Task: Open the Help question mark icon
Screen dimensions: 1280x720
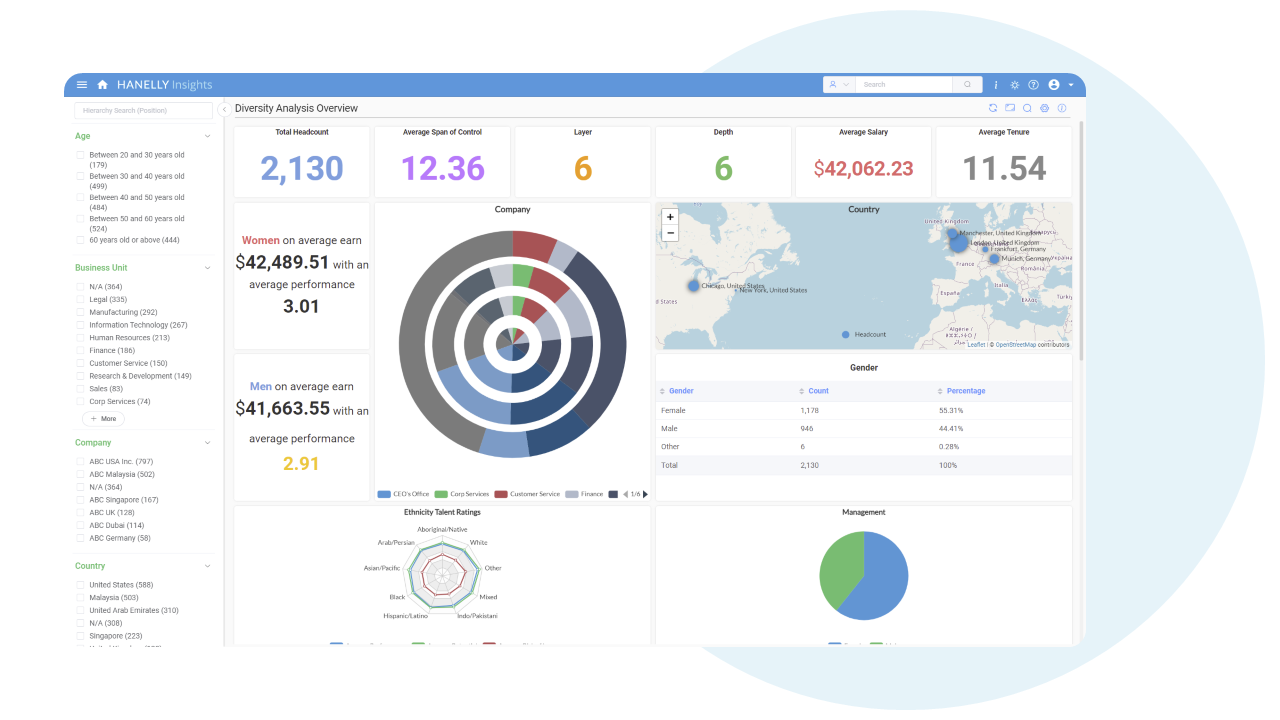Action: (1033, 85)
